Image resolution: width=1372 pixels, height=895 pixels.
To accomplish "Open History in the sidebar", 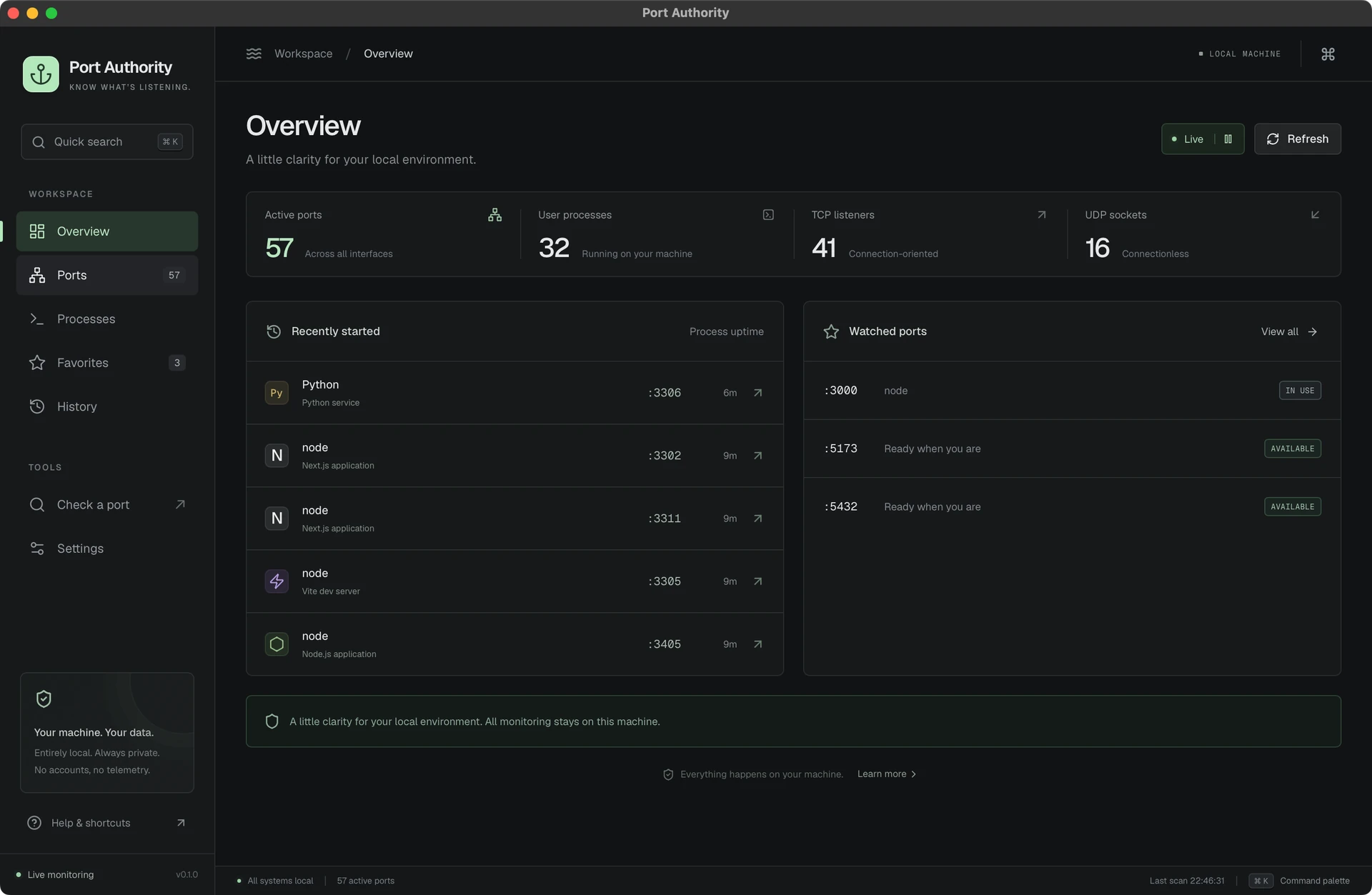I will [107, 406].
